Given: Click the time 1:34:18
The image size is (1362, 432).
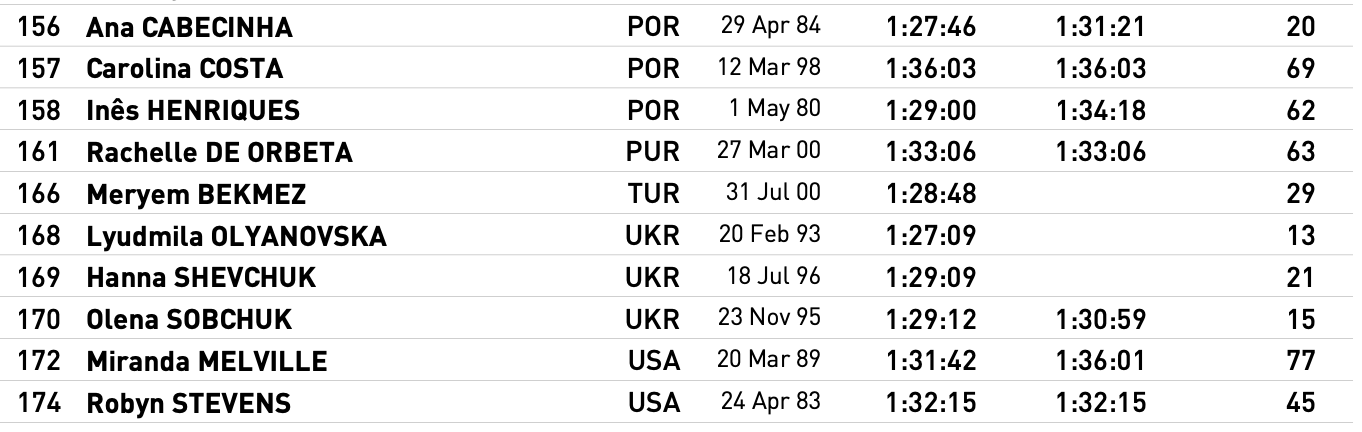Looking at the screenshot, I should (x=1100, y=111).
